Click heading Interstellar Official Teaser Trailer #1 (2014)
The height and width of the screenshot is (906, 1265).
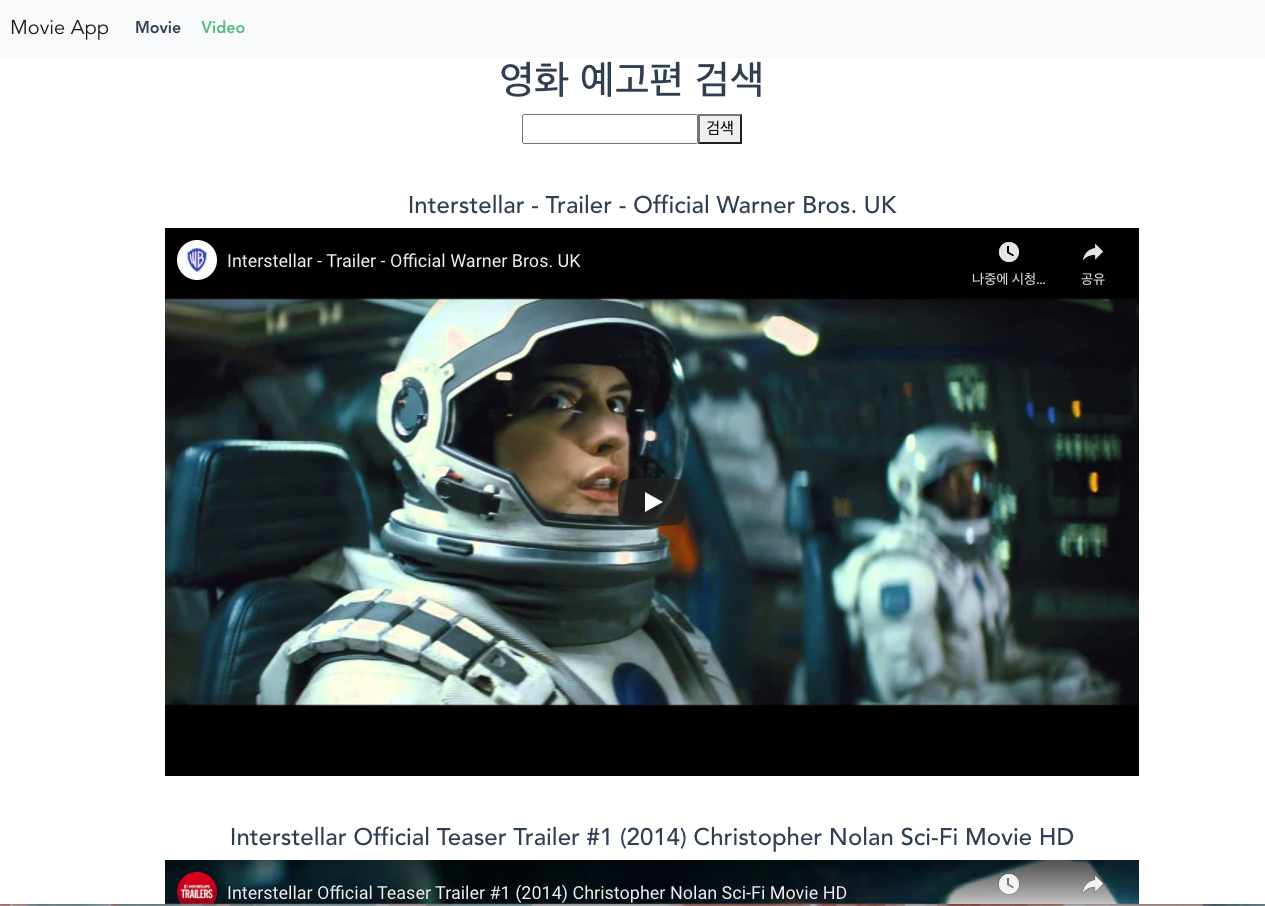pos(652,837)
